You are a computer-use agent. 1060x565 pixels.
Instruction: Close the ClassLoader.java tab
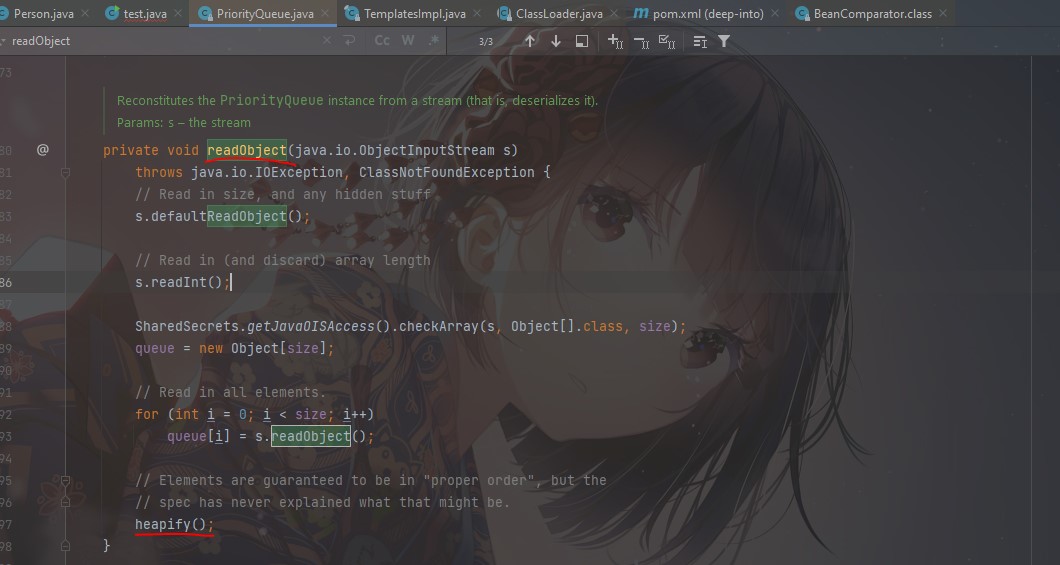[614, 14]
